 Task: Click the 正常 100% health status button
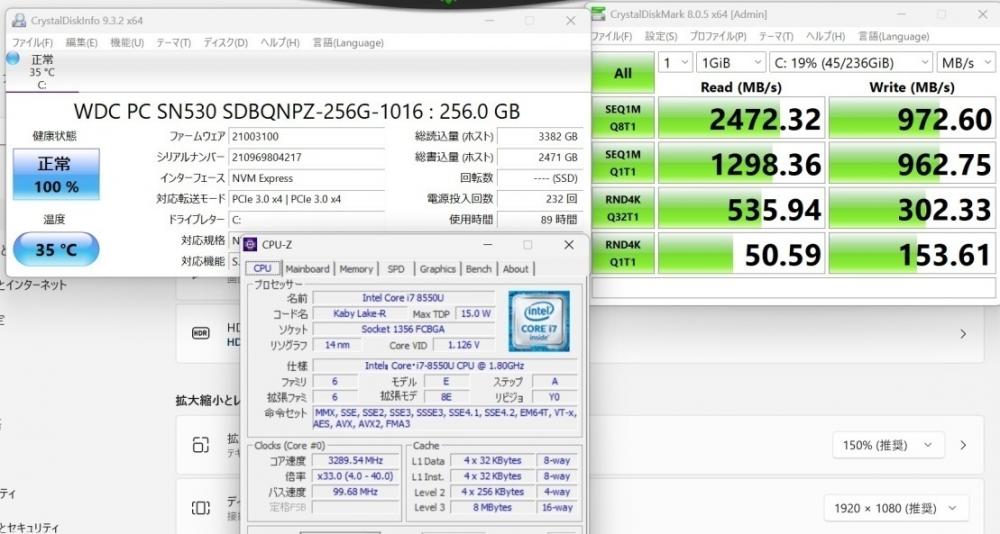tap(56, 174)
